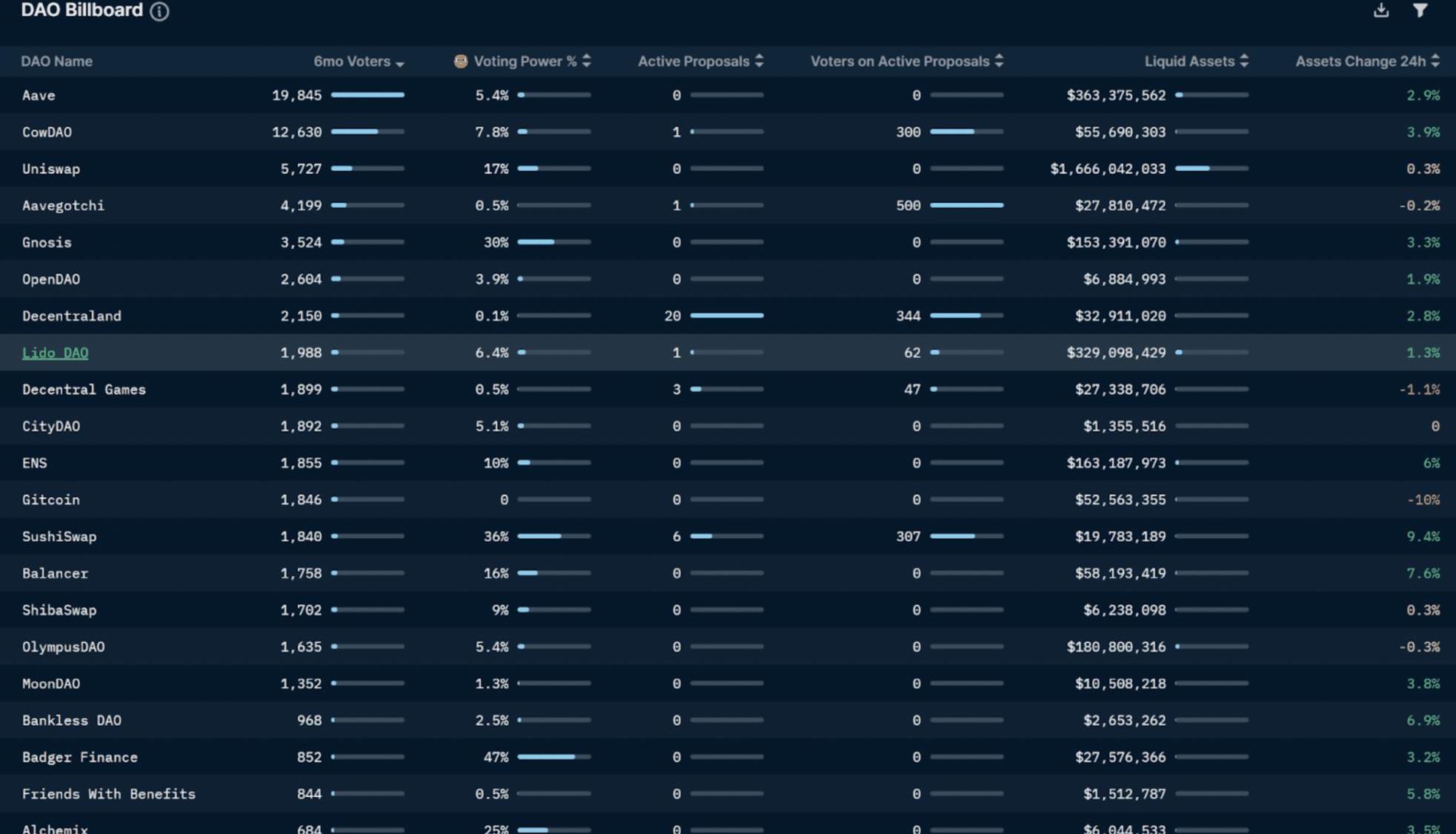Click the Voting Power avatar icon

(461, 61)
